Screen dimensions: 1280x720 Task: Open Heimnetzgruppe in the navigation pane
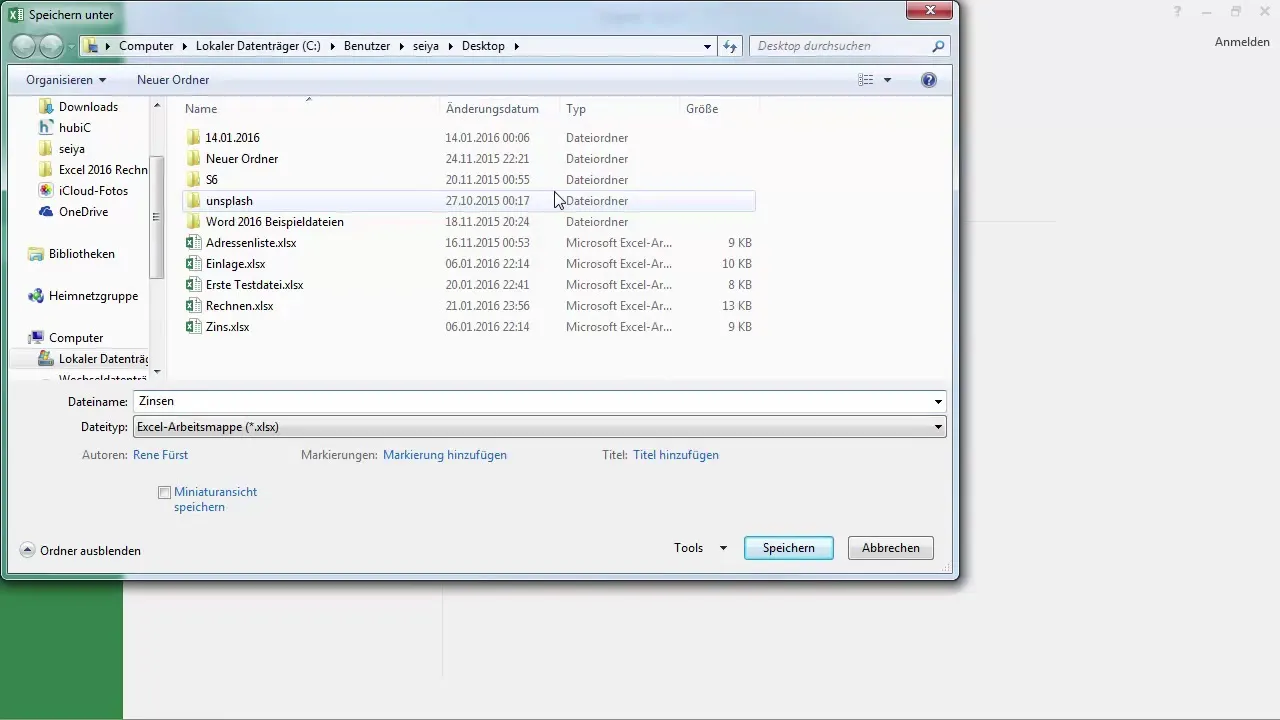pyautogui.click(x=93, y=296)
